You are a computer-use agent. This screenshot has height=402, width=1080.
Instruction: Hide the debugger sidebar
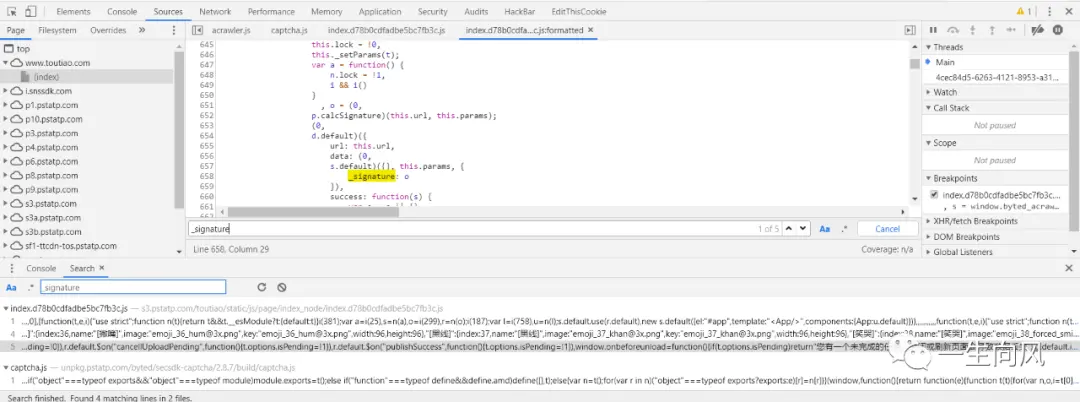coord(909,30)
